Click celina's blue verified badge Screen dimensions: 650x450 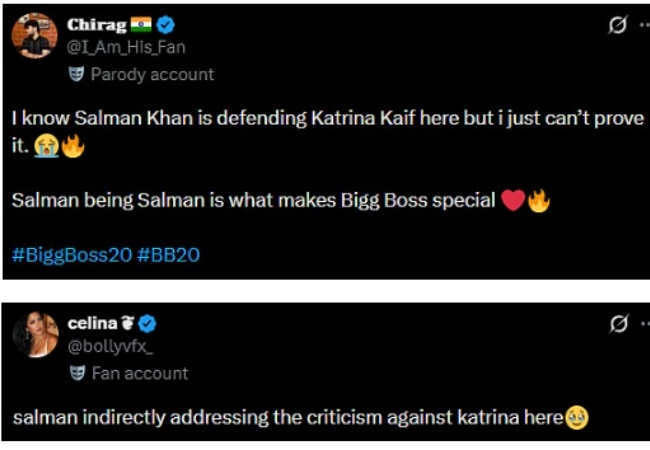click(x=147, y=324)
